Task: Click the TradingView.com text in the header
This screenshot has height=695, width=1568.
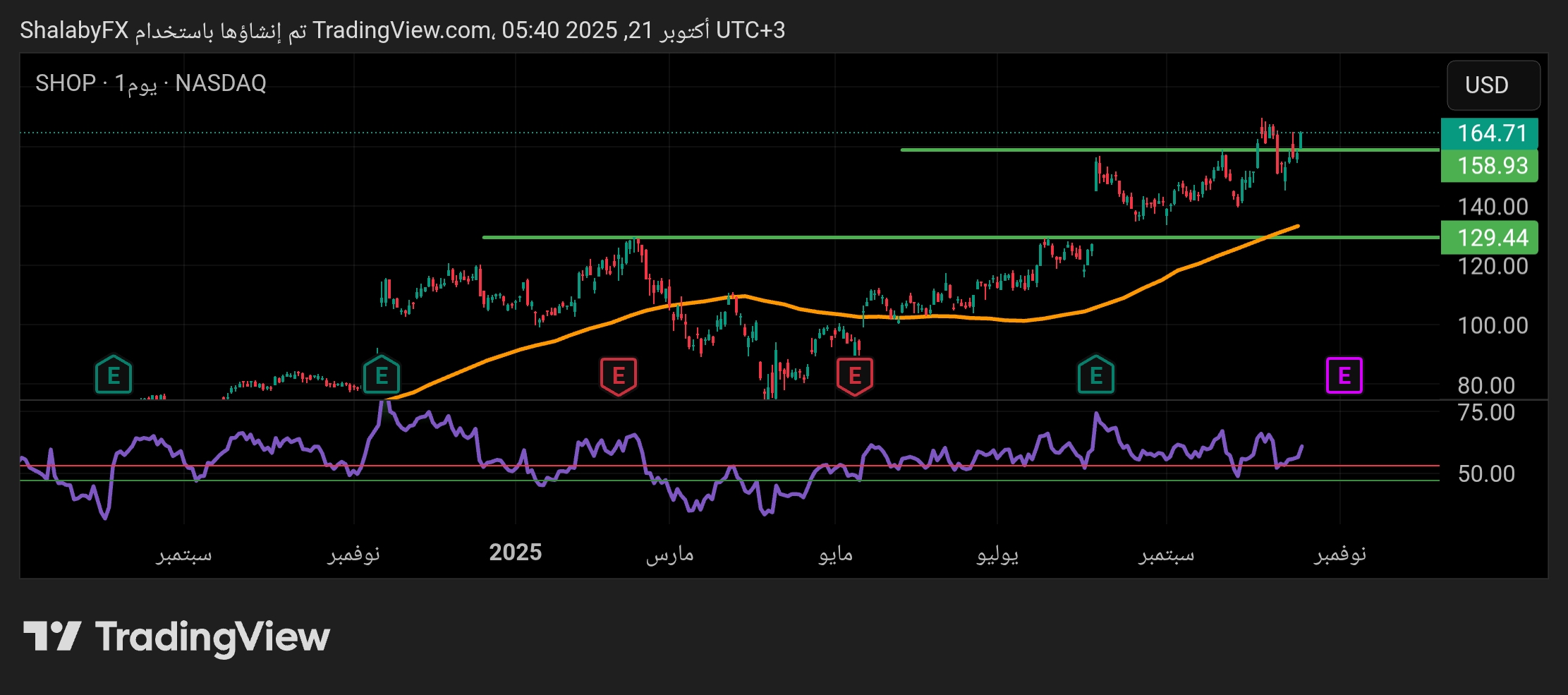Action: pyautogui.click(x=402, y=30)
